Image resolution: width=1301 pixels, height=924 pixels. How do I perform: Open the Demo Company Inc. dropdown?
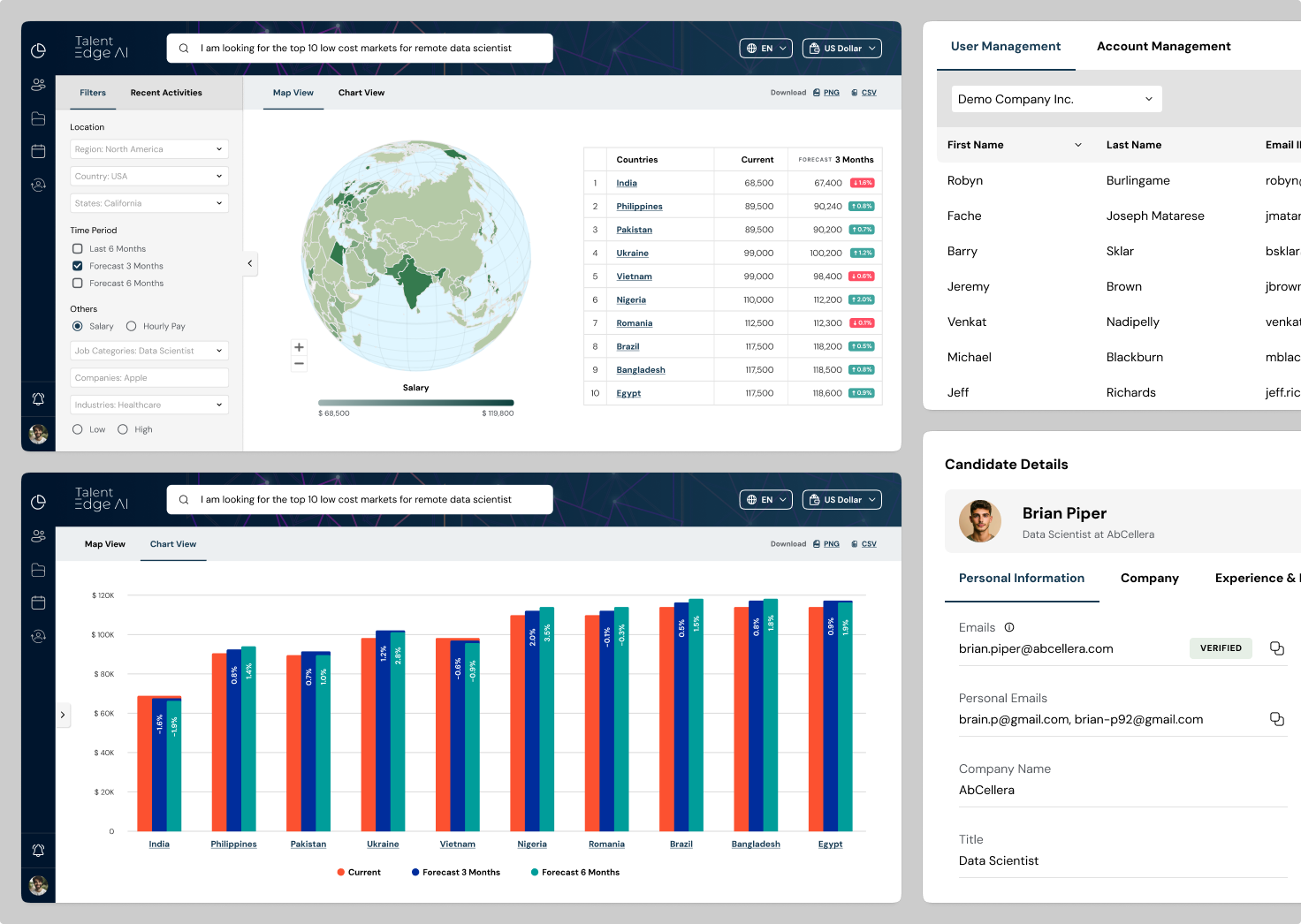[1056, 99]
